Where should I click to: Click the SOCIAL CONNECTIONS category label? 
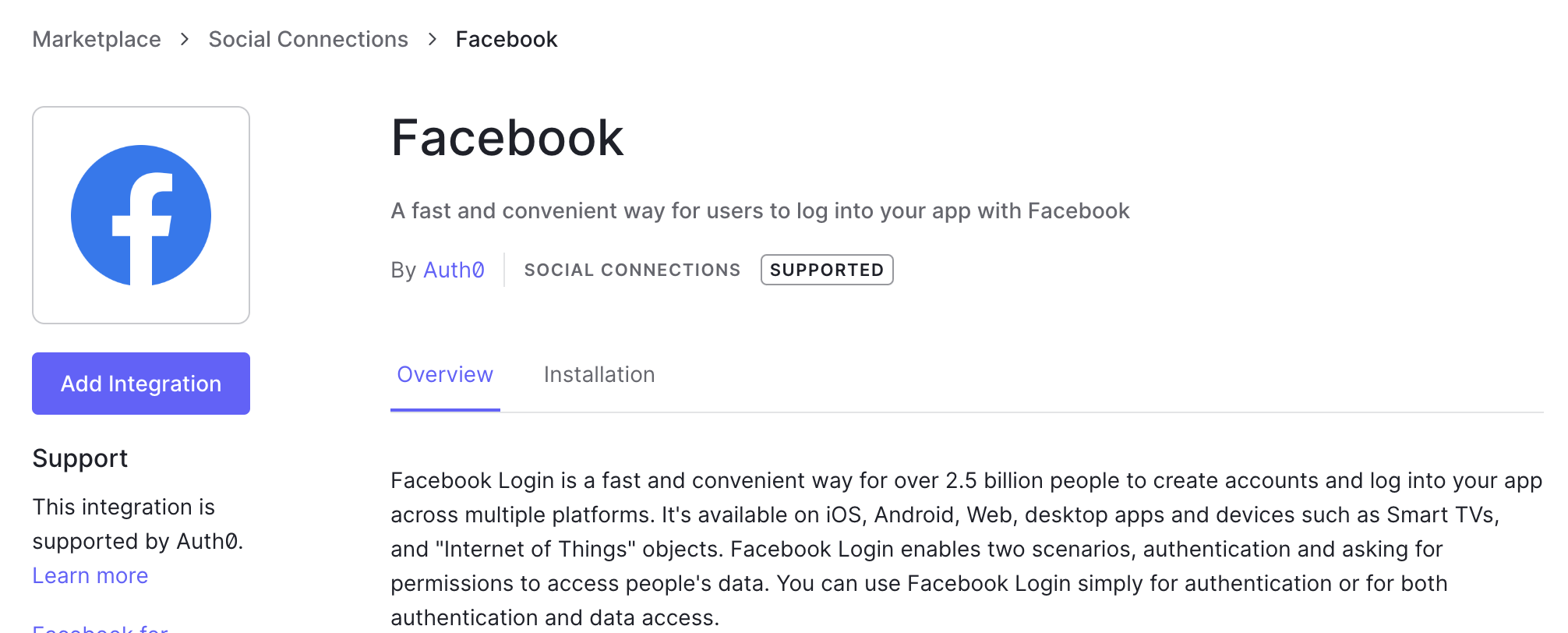pyautogui.click(x=632, y=270)
